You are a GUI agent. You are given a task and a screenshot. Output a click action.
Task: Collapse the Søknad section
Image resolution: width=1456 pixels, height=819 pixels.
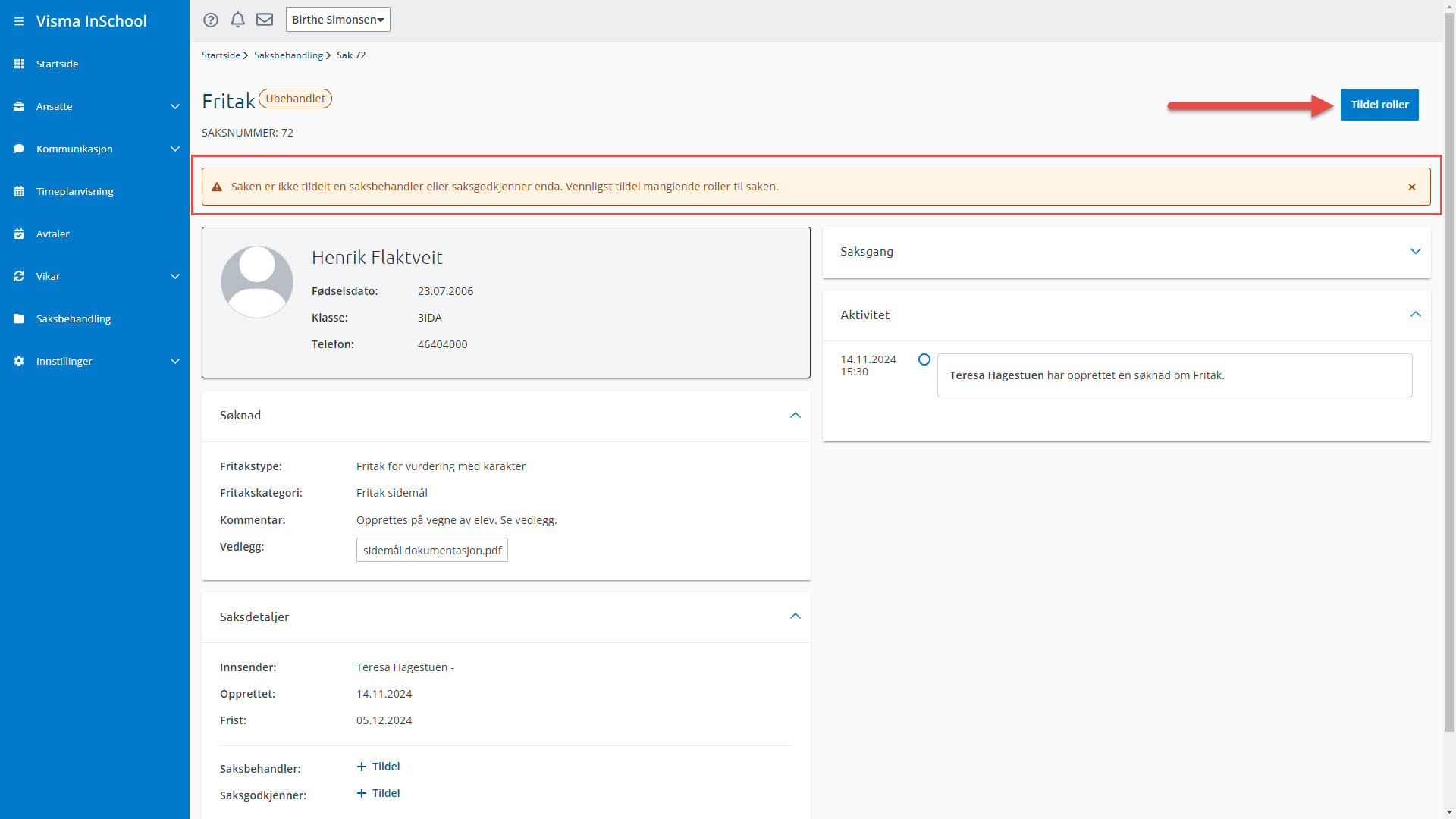coord(795,415)
